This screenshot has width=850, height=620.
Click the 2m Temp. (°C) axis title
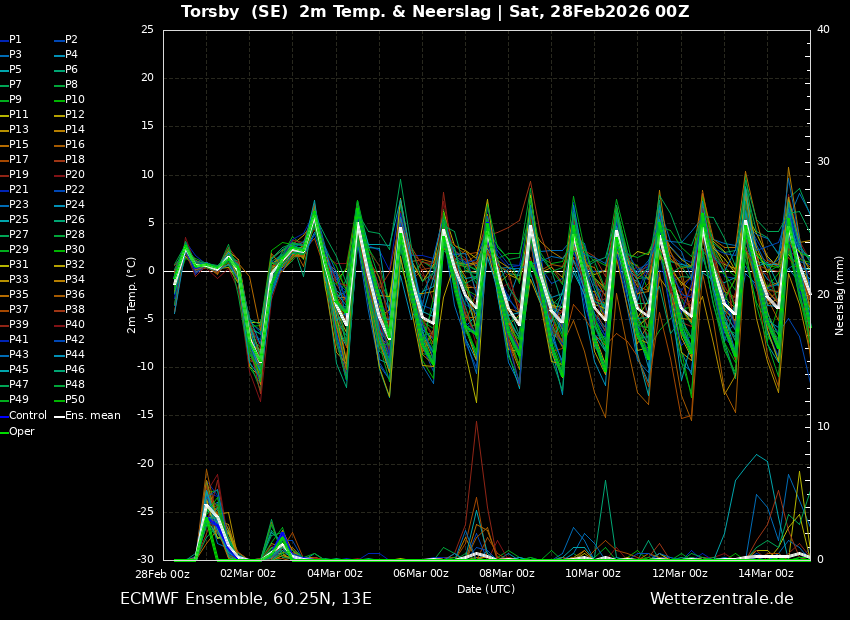click(131, 294)
